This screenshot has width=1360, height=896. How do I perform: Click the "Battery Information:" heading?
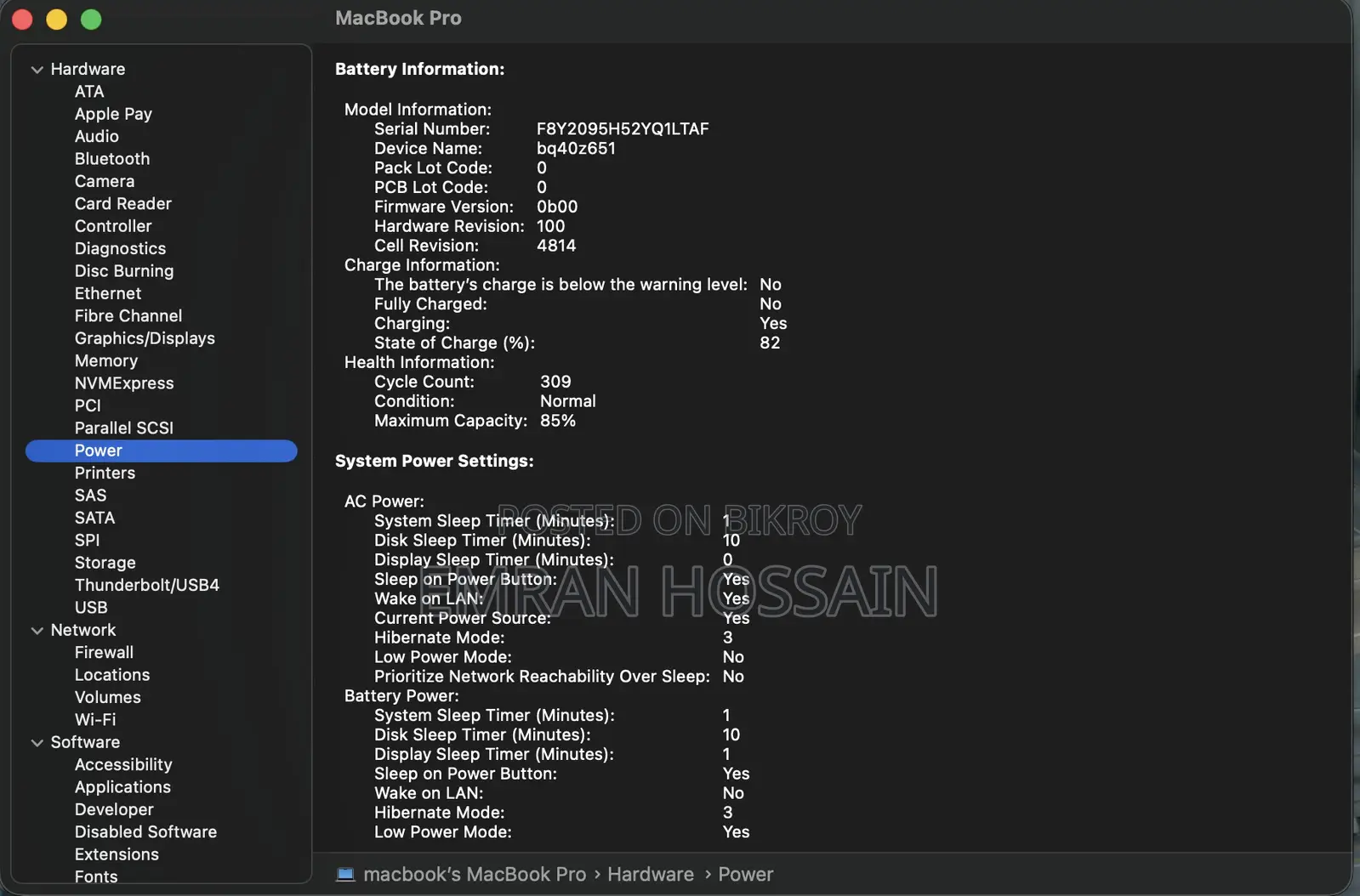(420, 69)
